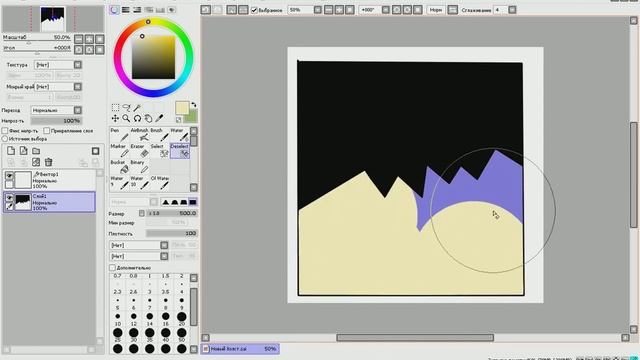This screenshot has width=640, height=360.
Task: Create a new layer folder
Action: [x=36, y=151]
